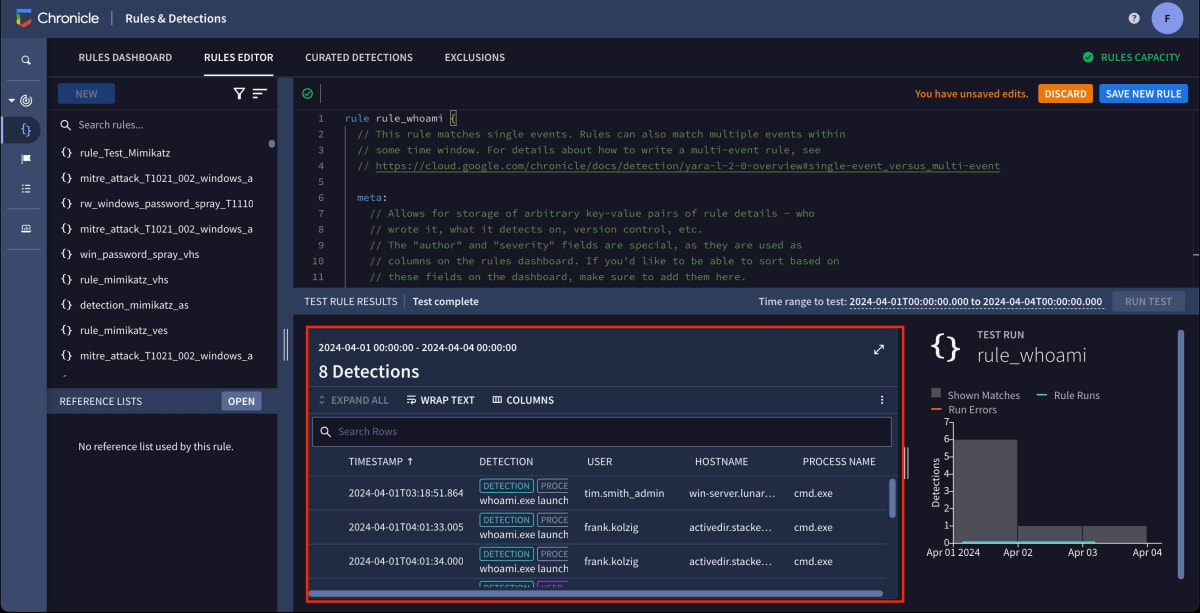Toggle Rule Runs legend in chart
Viewport: 1200px width, 613px height.
click(1067, 395)
